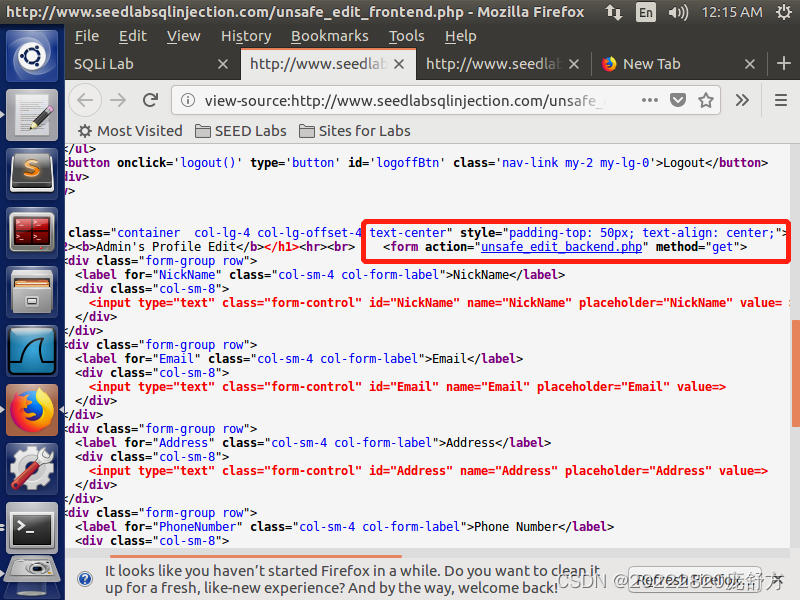Open the Terminator terminal dock icon
Screen dimensions: 800x600
click(x=32, y=233)
